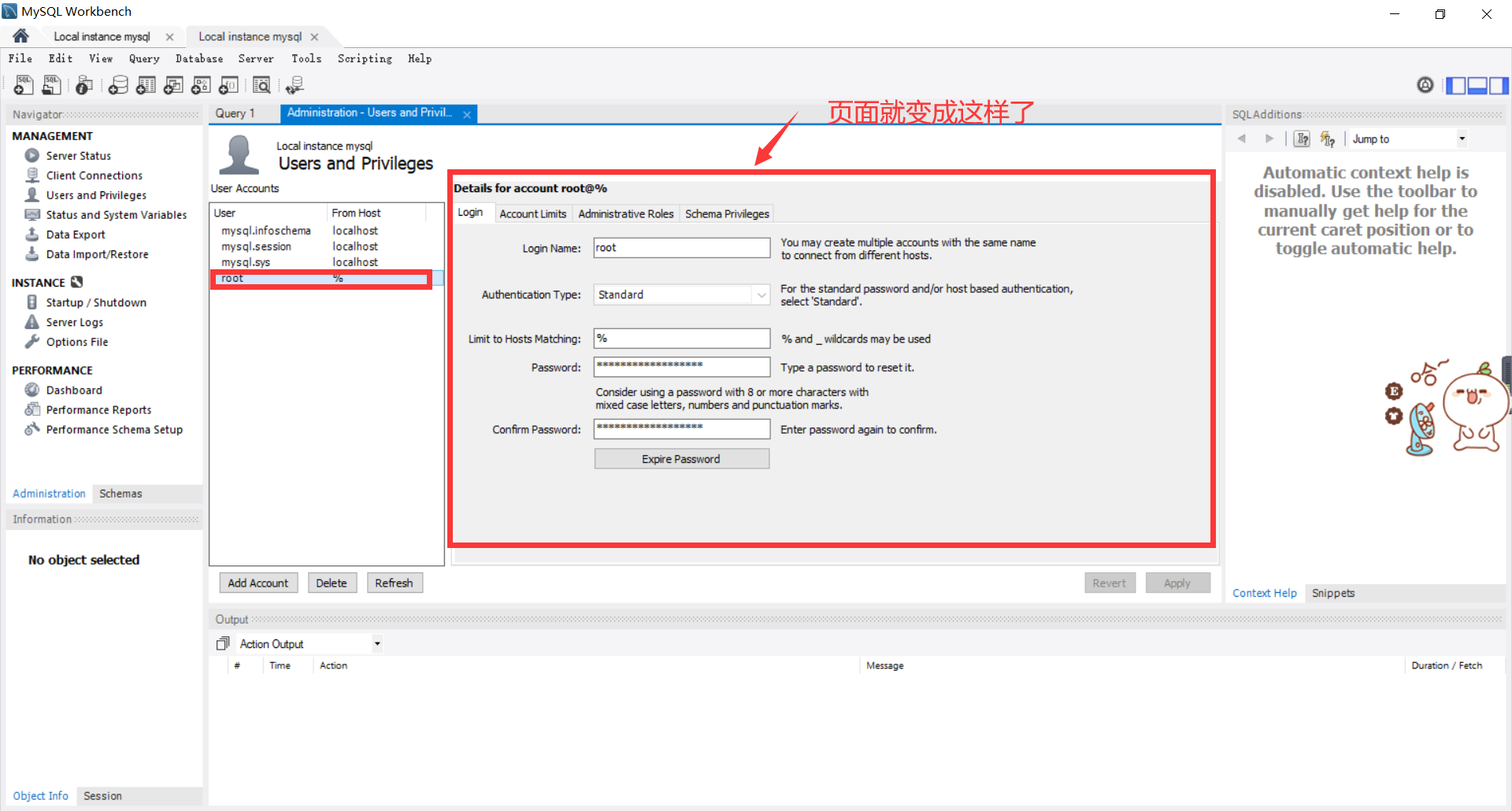The height and width of the screenshot is (811, 1512).
Task: Open the Database menu
Action: click(199, 58)
